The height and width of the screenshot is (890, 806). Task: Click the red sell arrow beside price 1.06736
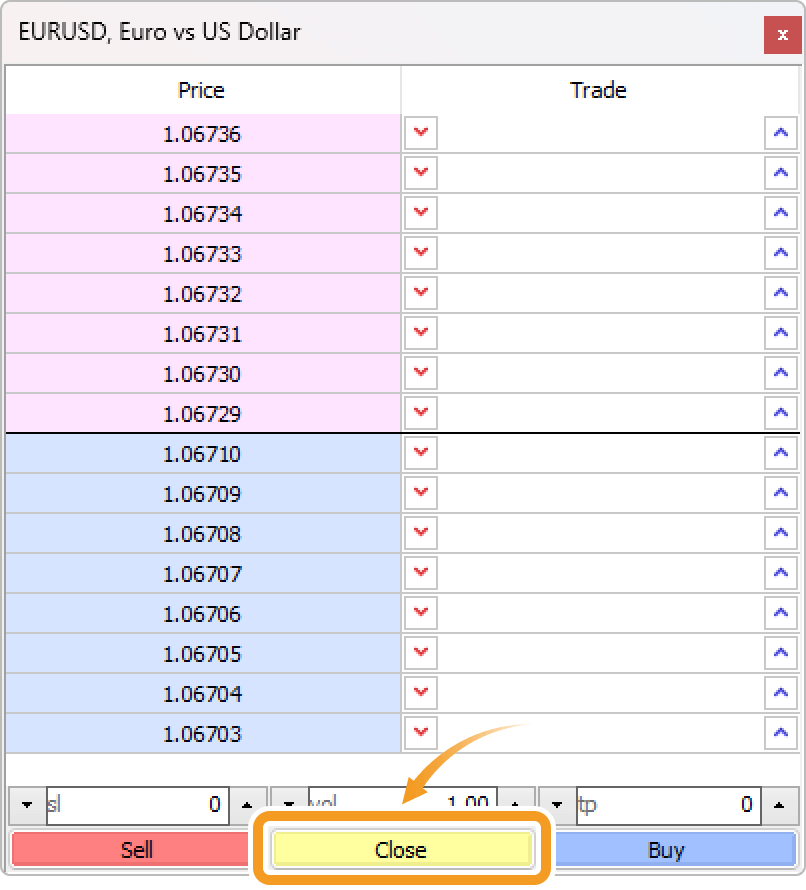[x=420, y=133]
